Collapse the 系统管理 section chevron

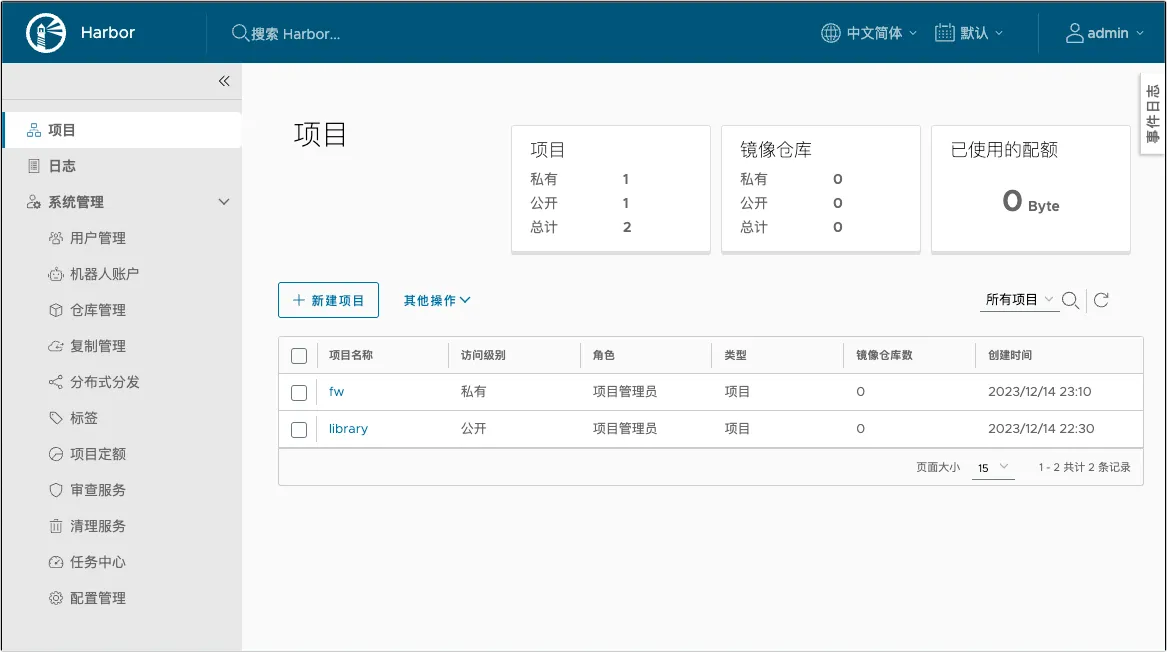click(223, 202)
